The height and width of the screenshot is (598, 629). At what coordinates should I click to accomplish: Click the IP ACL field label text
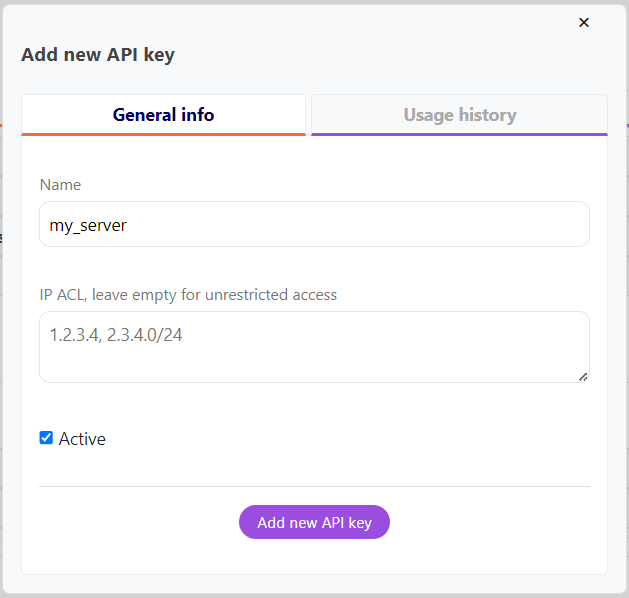click(x=188, y=295)
